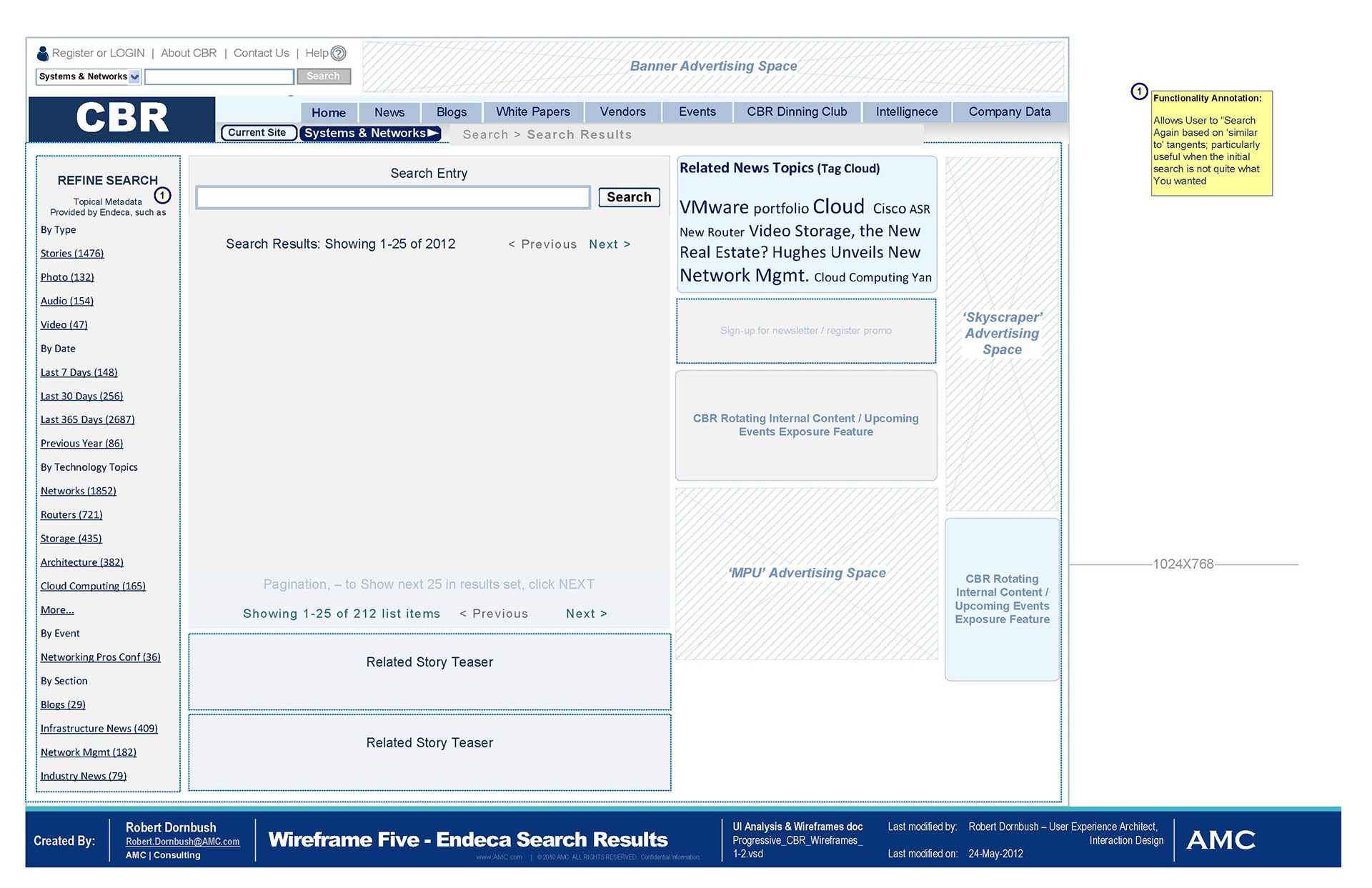Click the numbered annotation circle beside yellow note

pyautogui.click(x=1139, y=91)
